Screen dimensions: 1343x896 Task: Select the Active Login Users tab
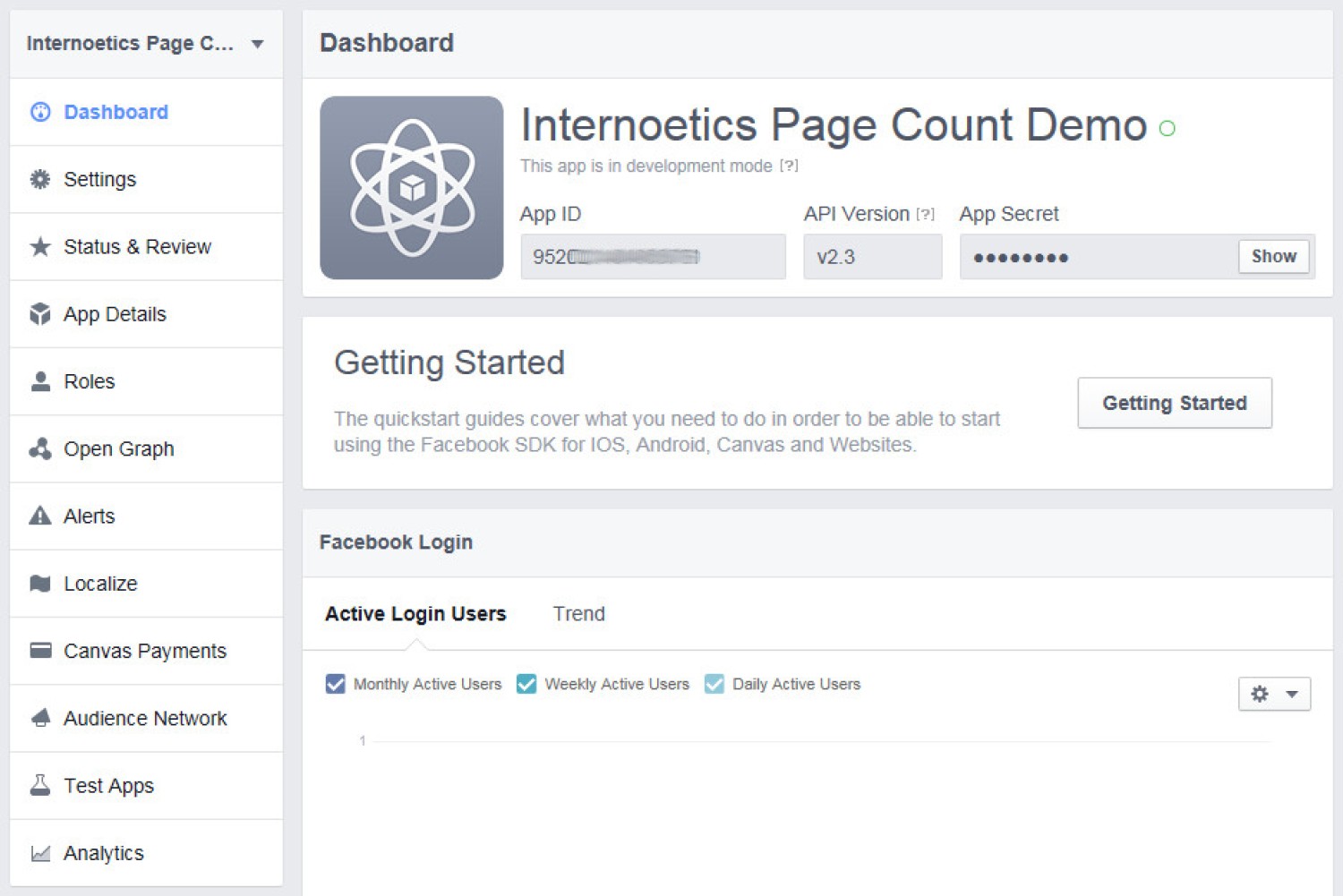point(415,614)
